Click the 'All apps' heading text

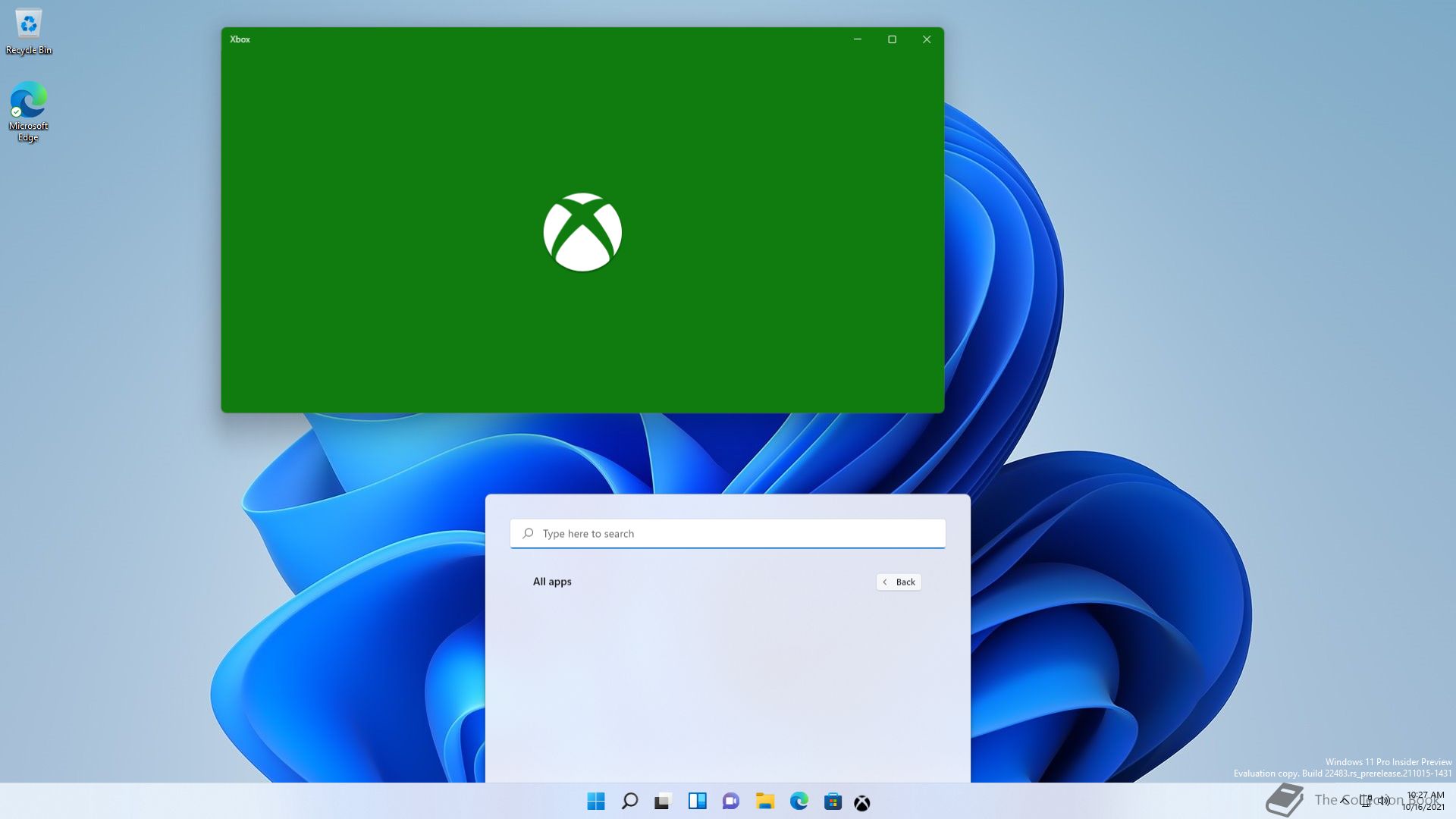552,582
